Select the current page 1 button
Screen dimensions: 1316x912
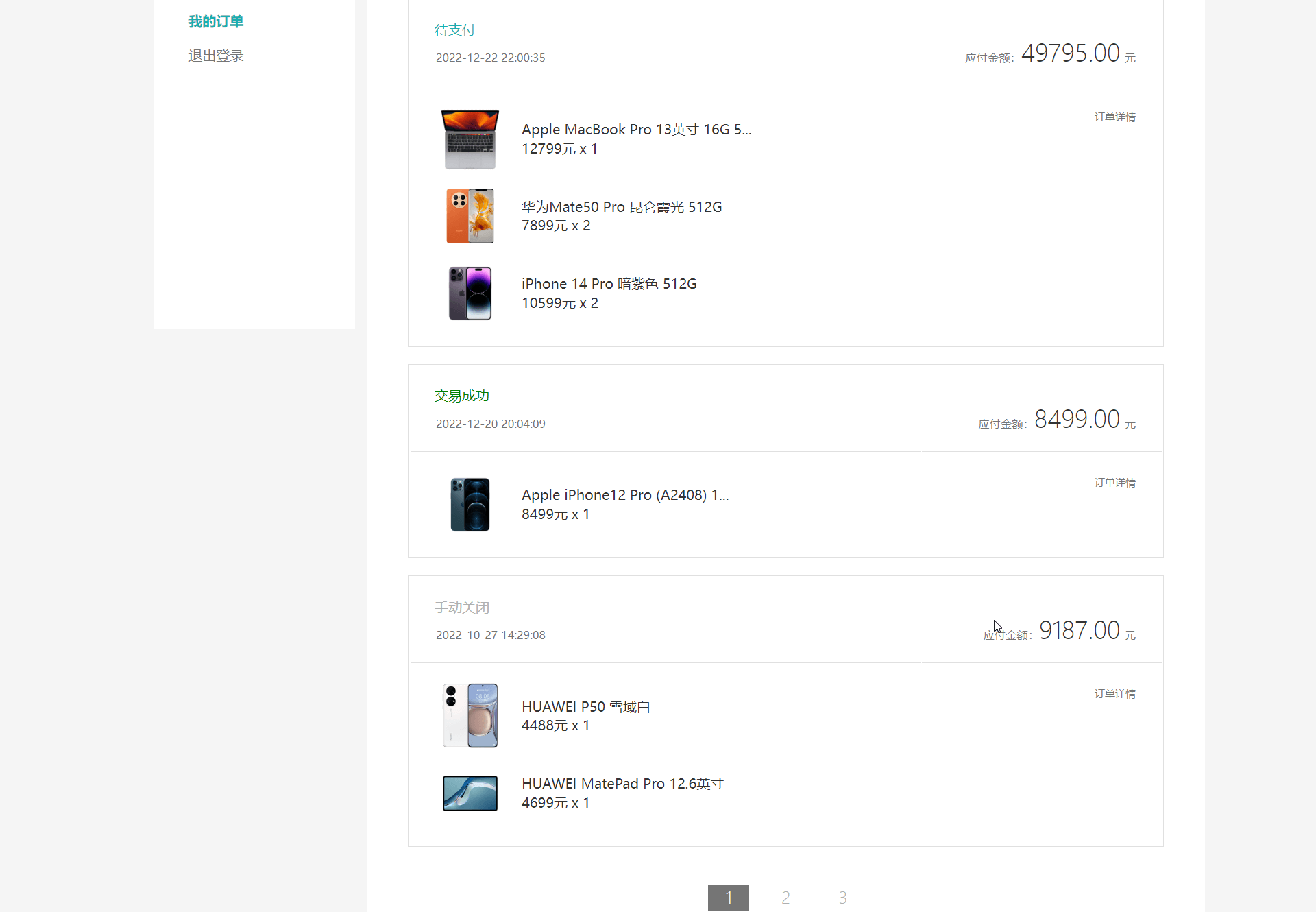pyautogui.click(x=728, y=898)
